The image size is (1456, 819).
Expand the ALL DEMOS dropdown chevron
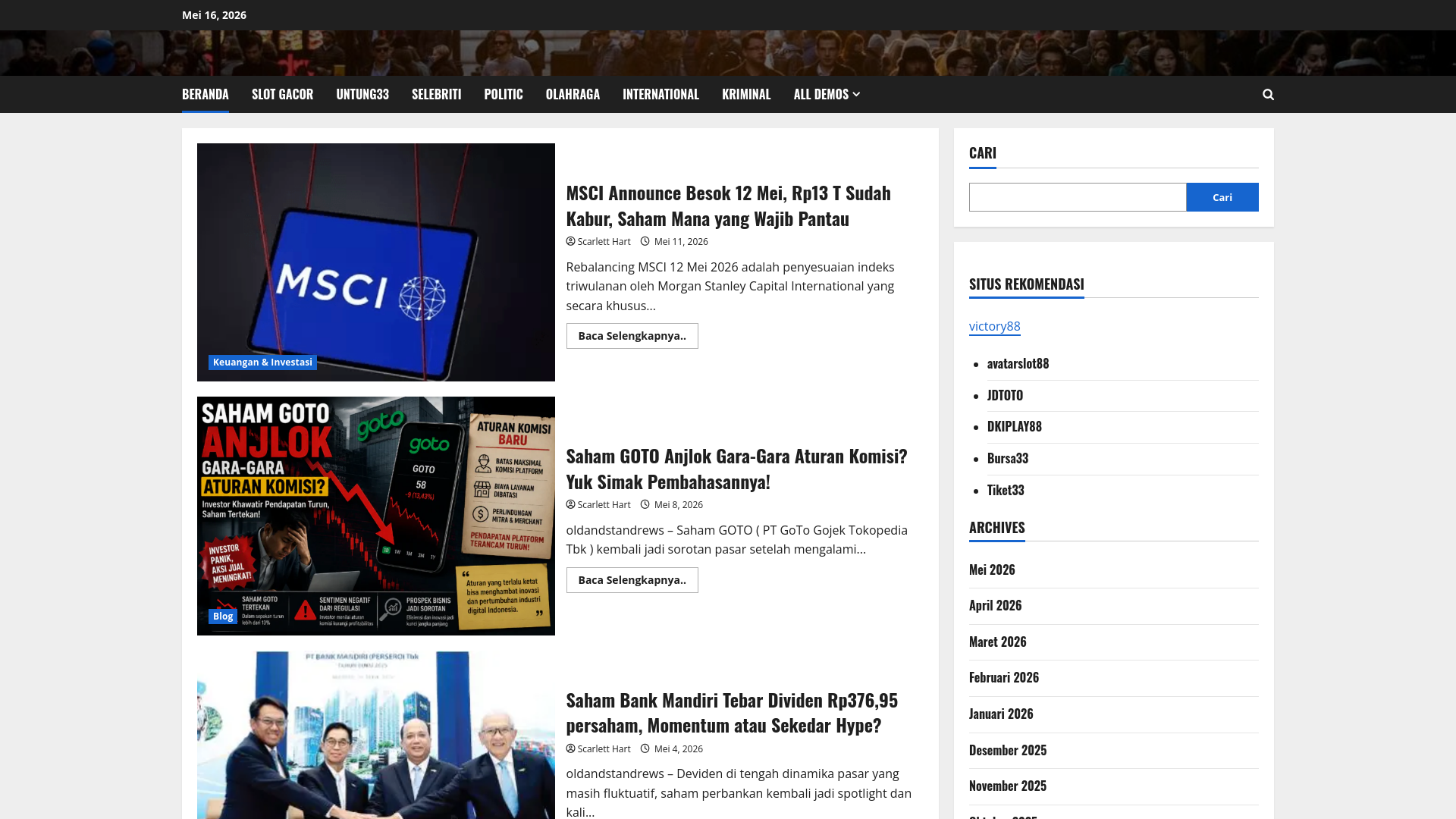(x=857, y=95)
